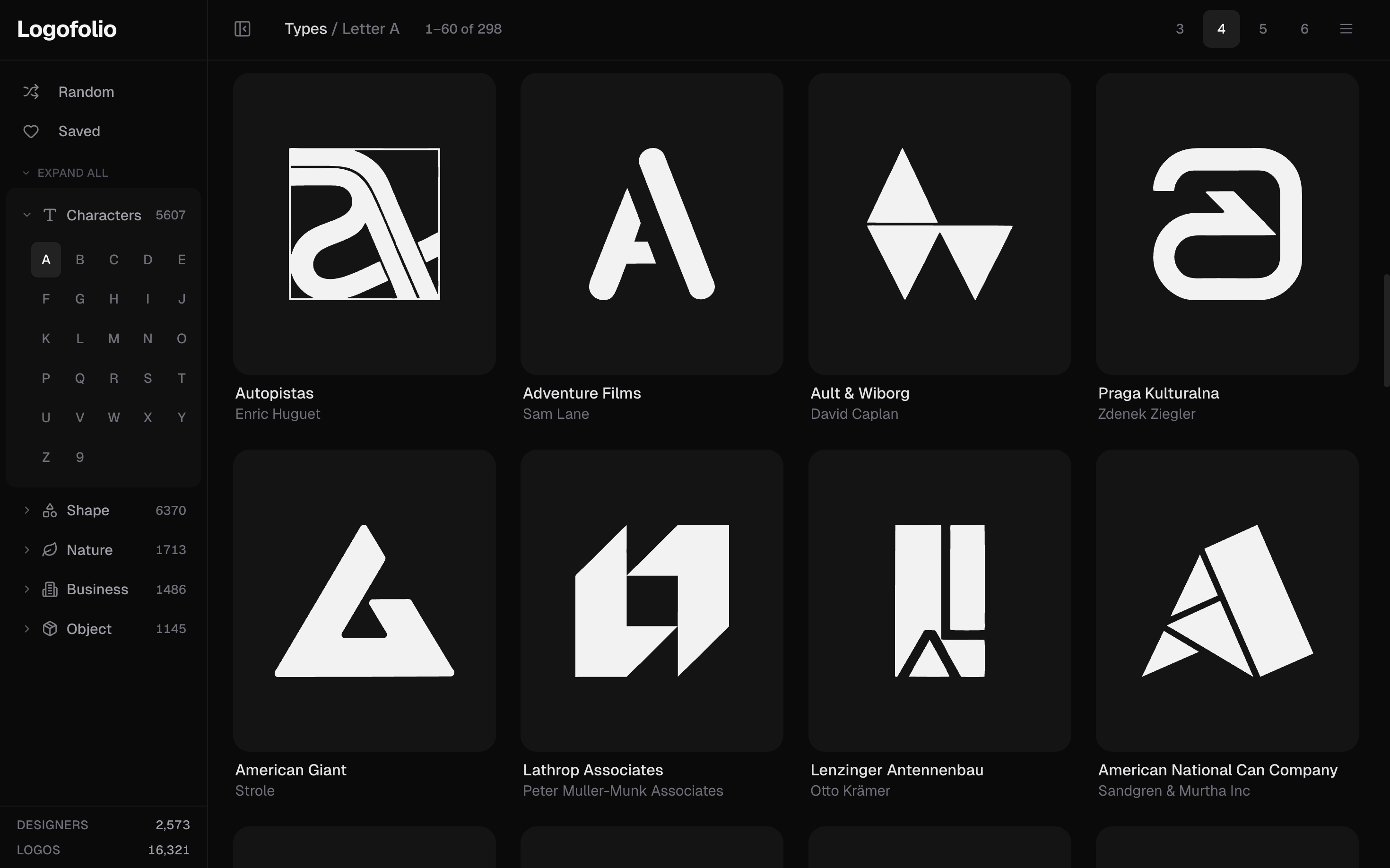Switch to the 6-column grid layout

(1304, 29)
